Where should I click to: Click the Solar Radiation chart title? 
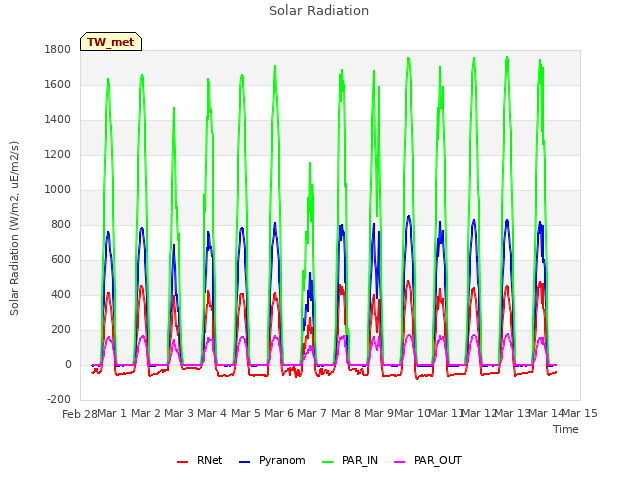[x=319, y=11]
